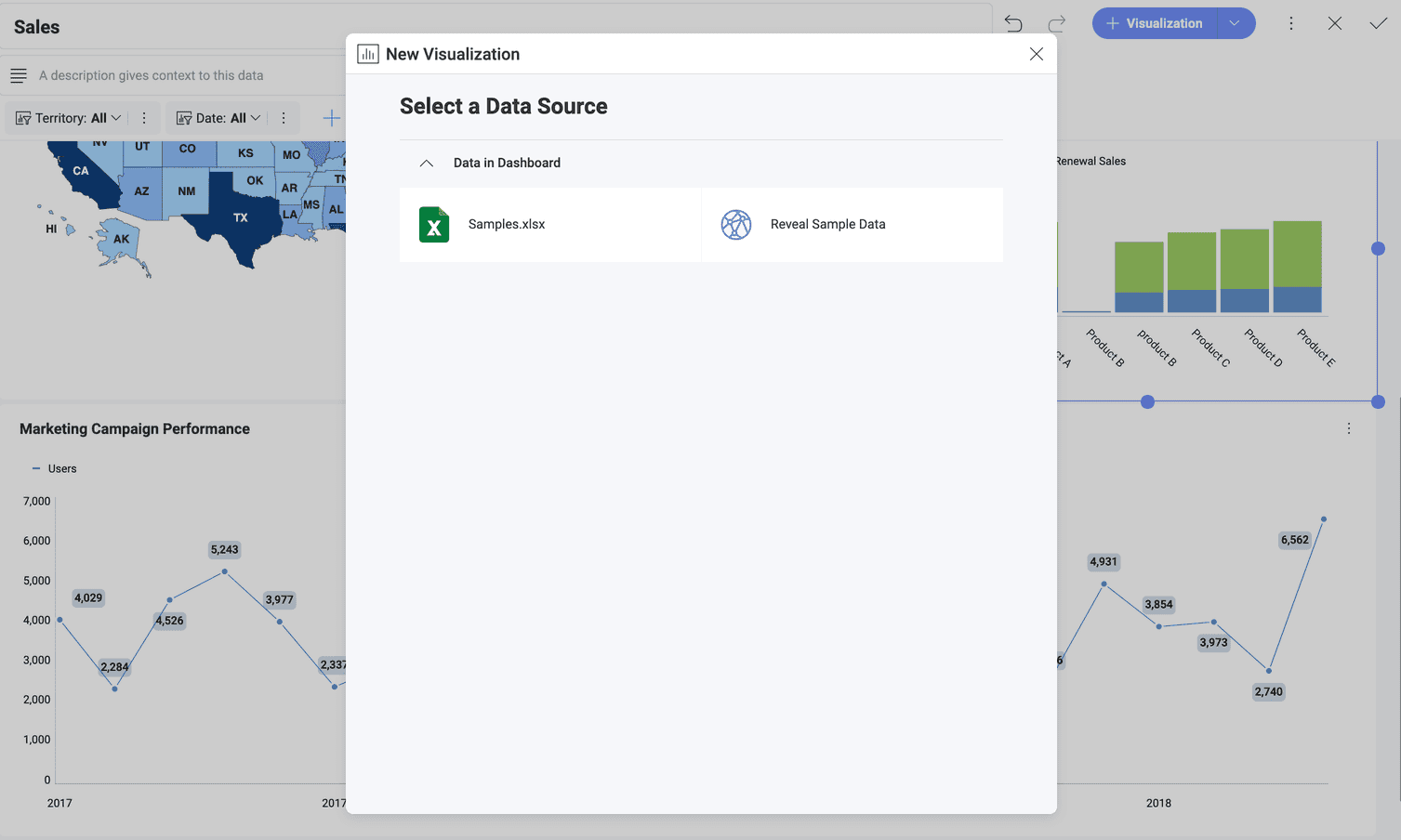This screenshot has width=1401, height=840.
Task: Click the Excel file icon
Action: pyautogui.click(x=434, y=224)
